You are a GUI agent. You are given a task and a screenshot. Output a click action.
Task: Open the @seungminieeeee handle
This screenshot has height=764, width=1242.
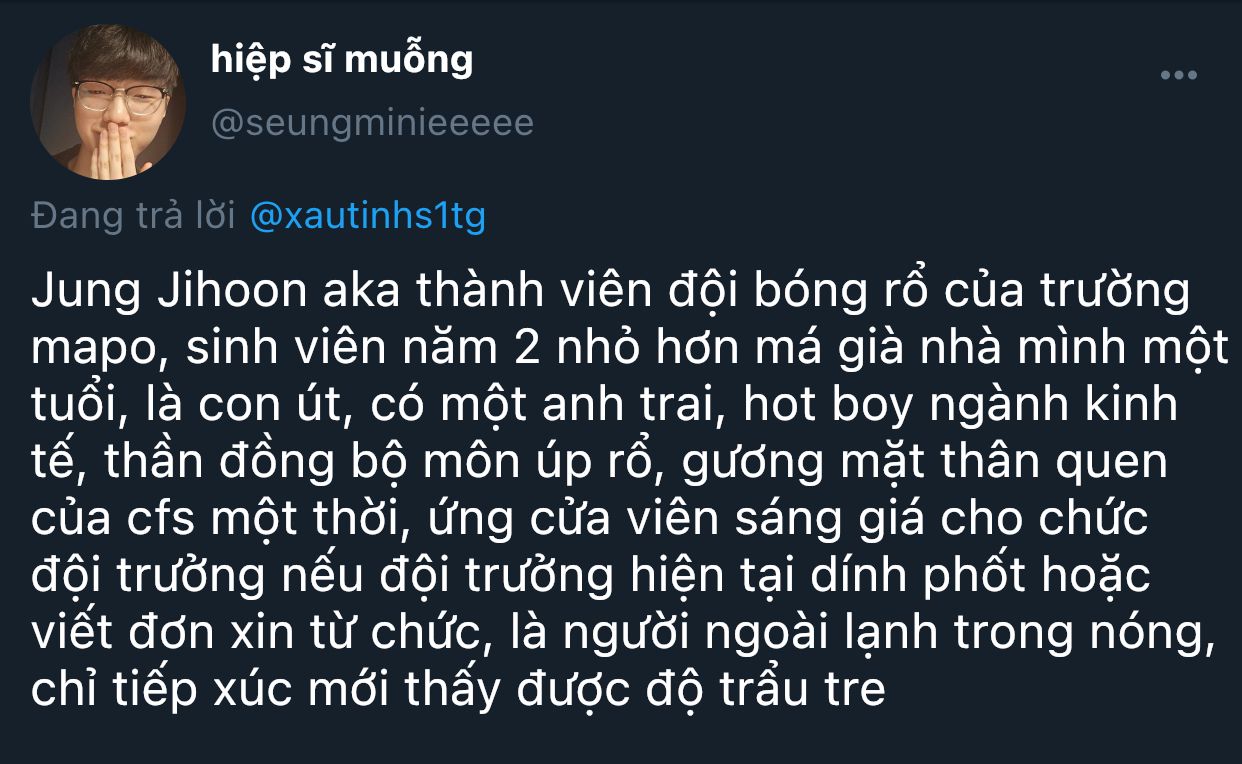point(372,123)
